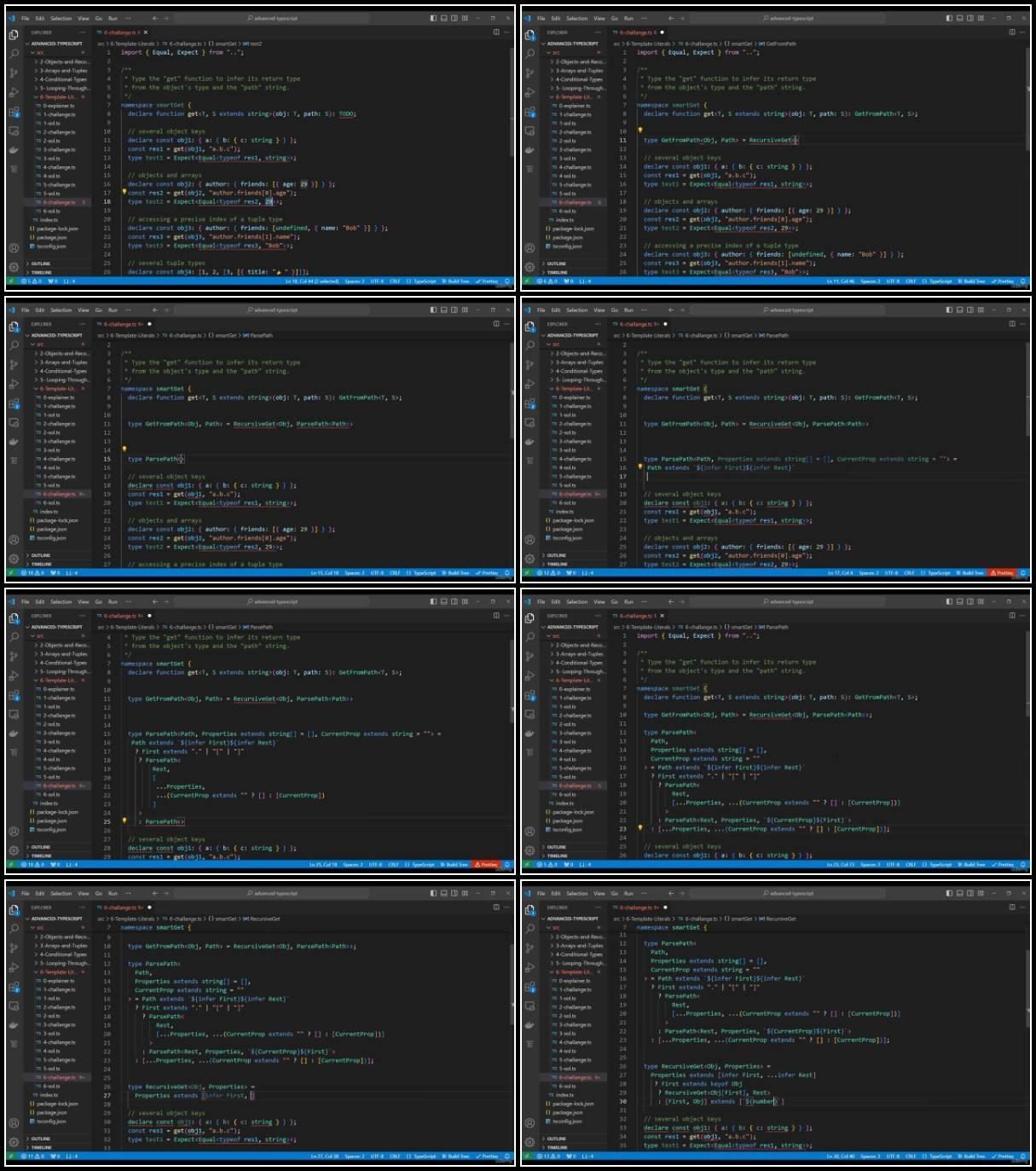
Task: Open Customize Layout icon in Ln 15, Col 18 window
Action: pyautogui.click(x=464, y=310)
